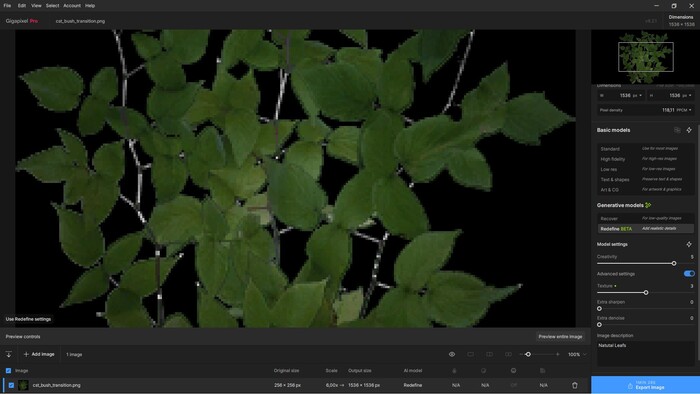Click Preview entire image button
Screen dimensions: 700x394
tap(560, 336)
